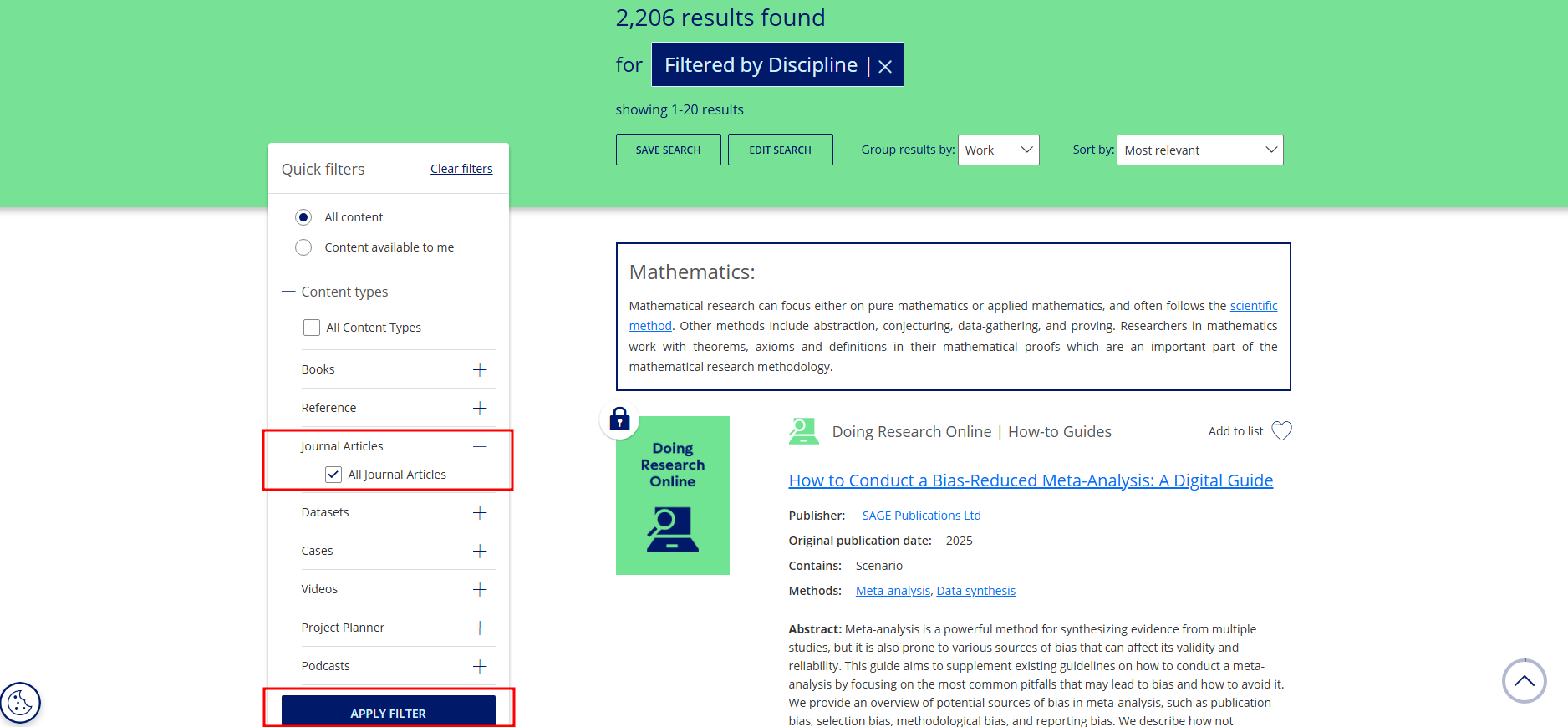Uncheck the All Journal Articles checkbox
Screen dimensions: 1568x727
pos(333,475)
